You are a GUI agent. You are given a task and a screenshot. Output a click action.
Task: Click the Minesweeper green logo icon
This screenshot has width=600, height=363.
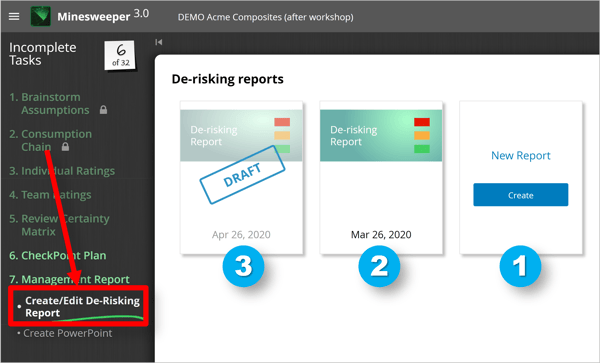[x=41, y=16]
